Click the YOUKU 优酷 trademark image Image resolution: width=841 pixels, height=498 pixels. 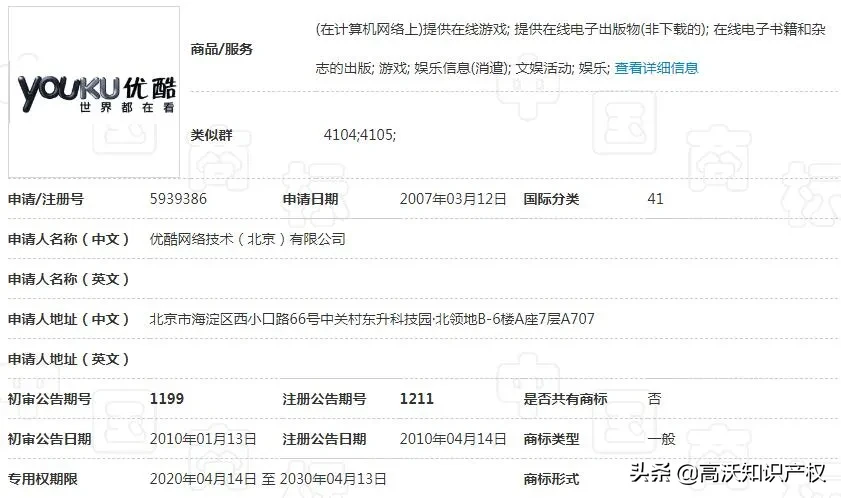click(94, 92)
